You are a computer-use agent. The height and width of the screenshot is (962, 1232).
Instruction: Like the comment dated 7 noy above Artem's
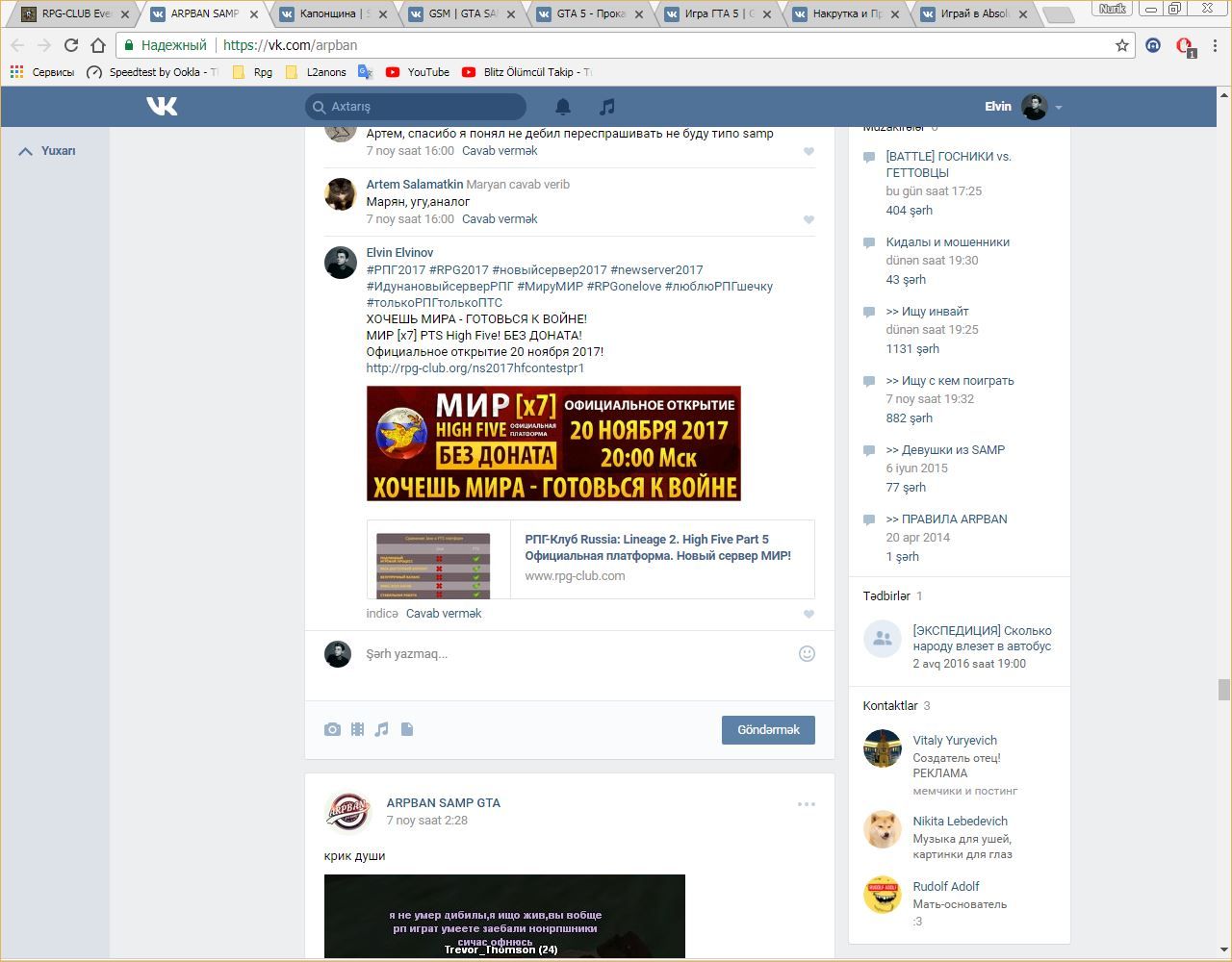tap(808, 151)
